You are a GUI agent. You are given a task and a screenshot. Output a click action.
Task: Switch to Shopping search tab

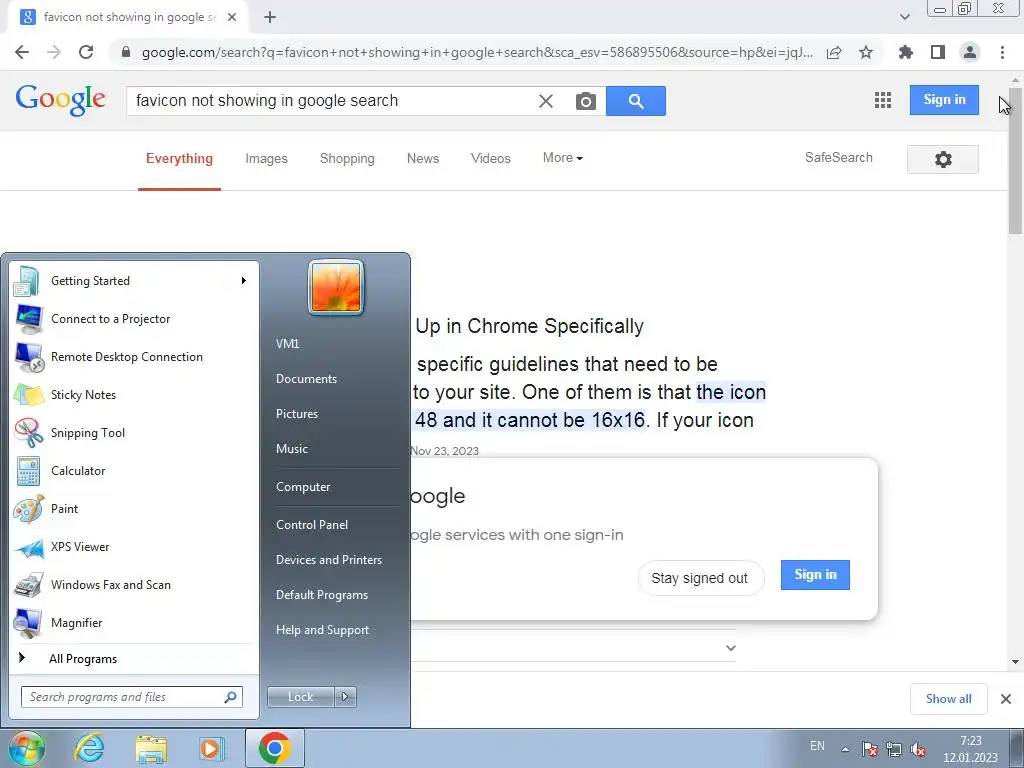(347, 159)
